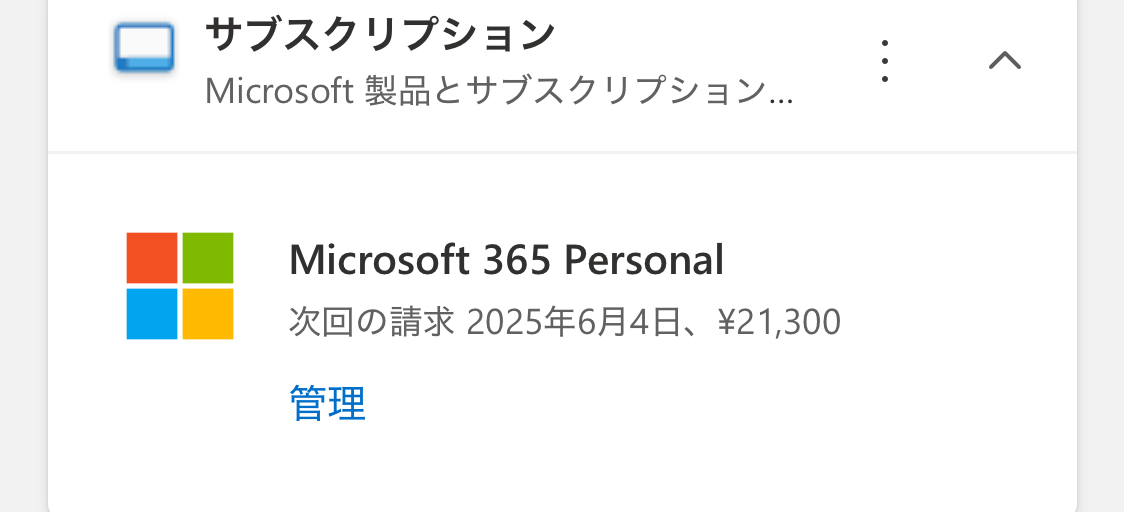The image size is (1124, 512).
Task: Click the divider line under the section header
Action: coord(563,152)
